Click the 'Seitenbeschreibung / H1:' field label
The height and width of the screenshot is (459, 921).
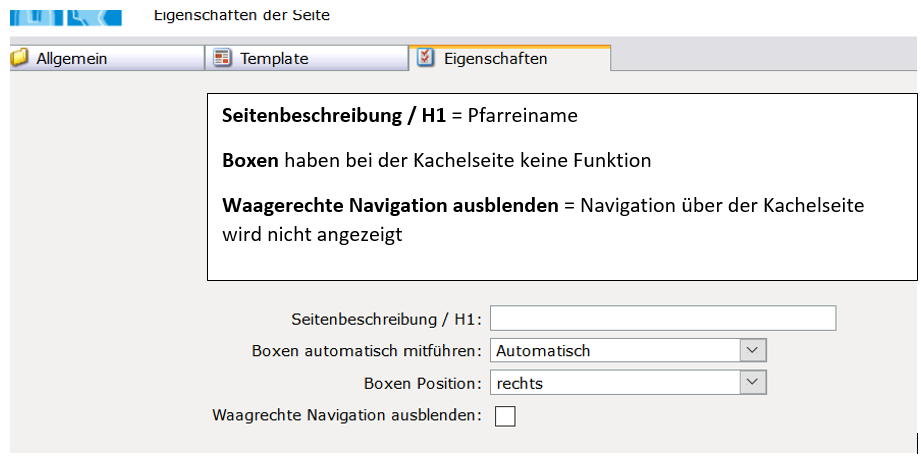(x=386, y=319)
